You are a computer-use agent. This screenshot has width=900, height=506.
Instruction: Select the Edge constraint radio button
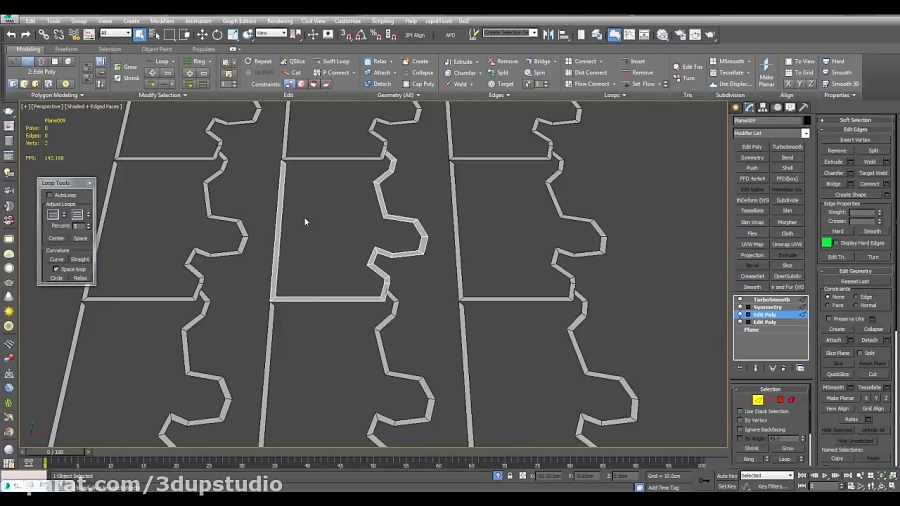(x=856, y=297)
